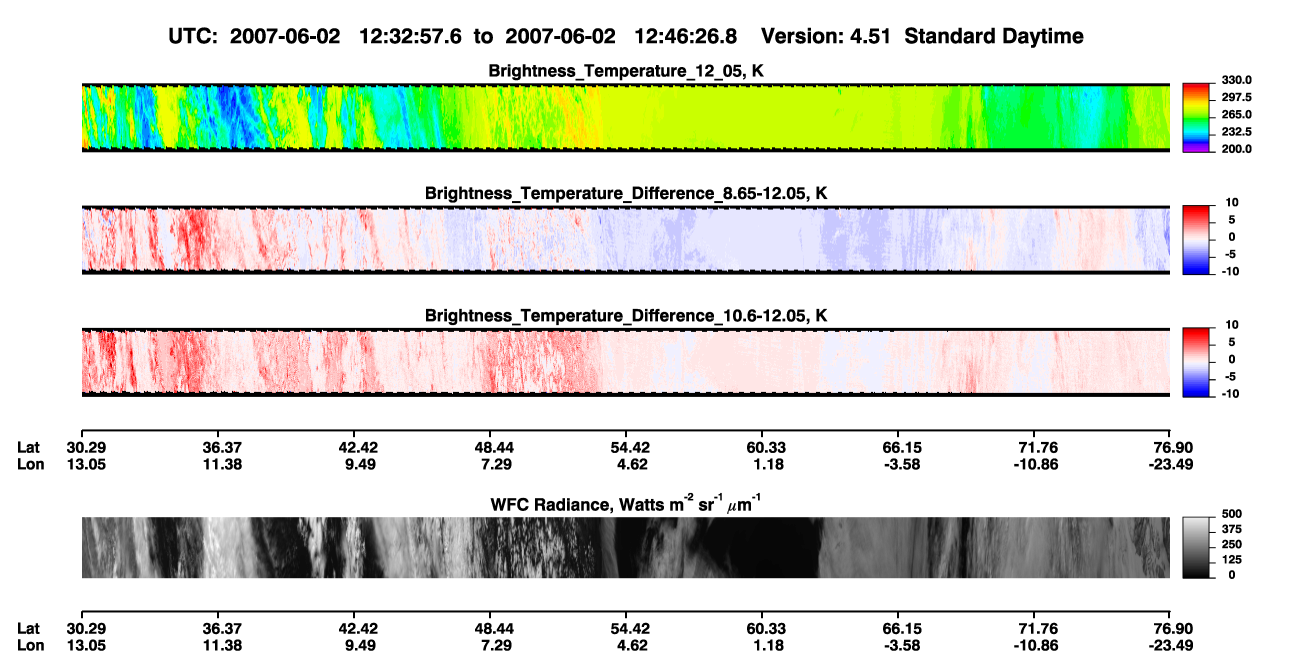Click the '297.5' colorbar label
This screenshot has width=1300, height=667.
[1236, 98]
